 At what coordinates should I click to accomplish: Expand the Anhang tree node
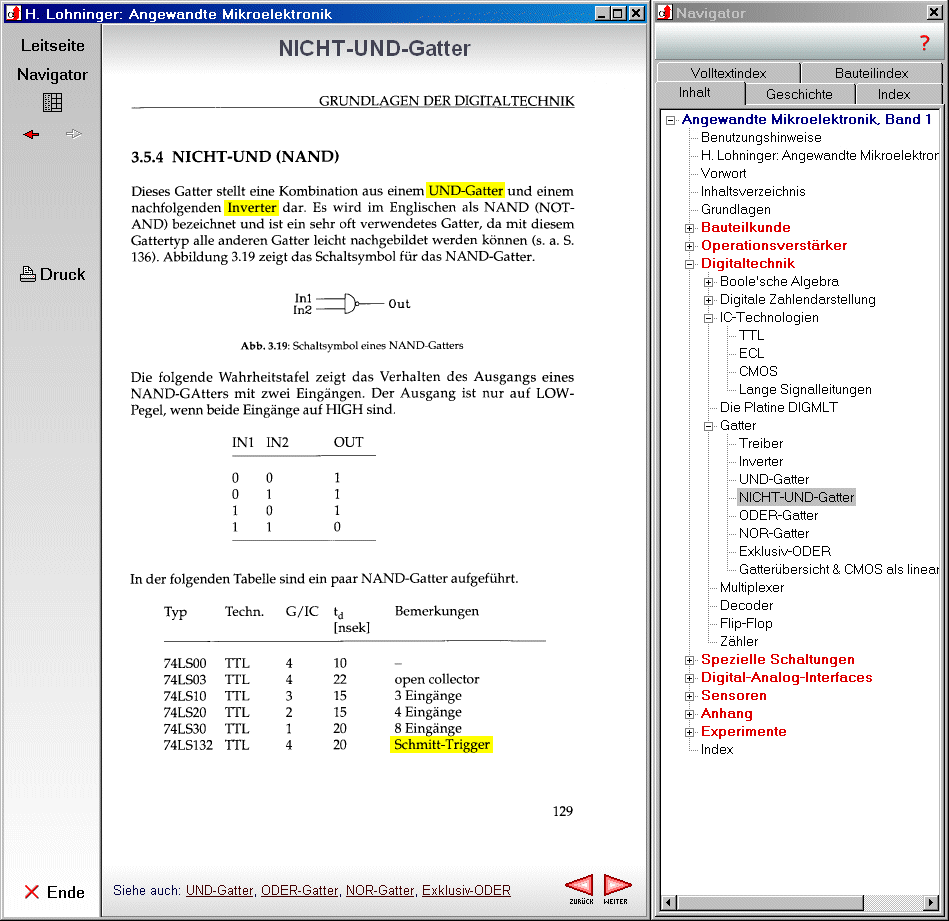tap(689, 714)
